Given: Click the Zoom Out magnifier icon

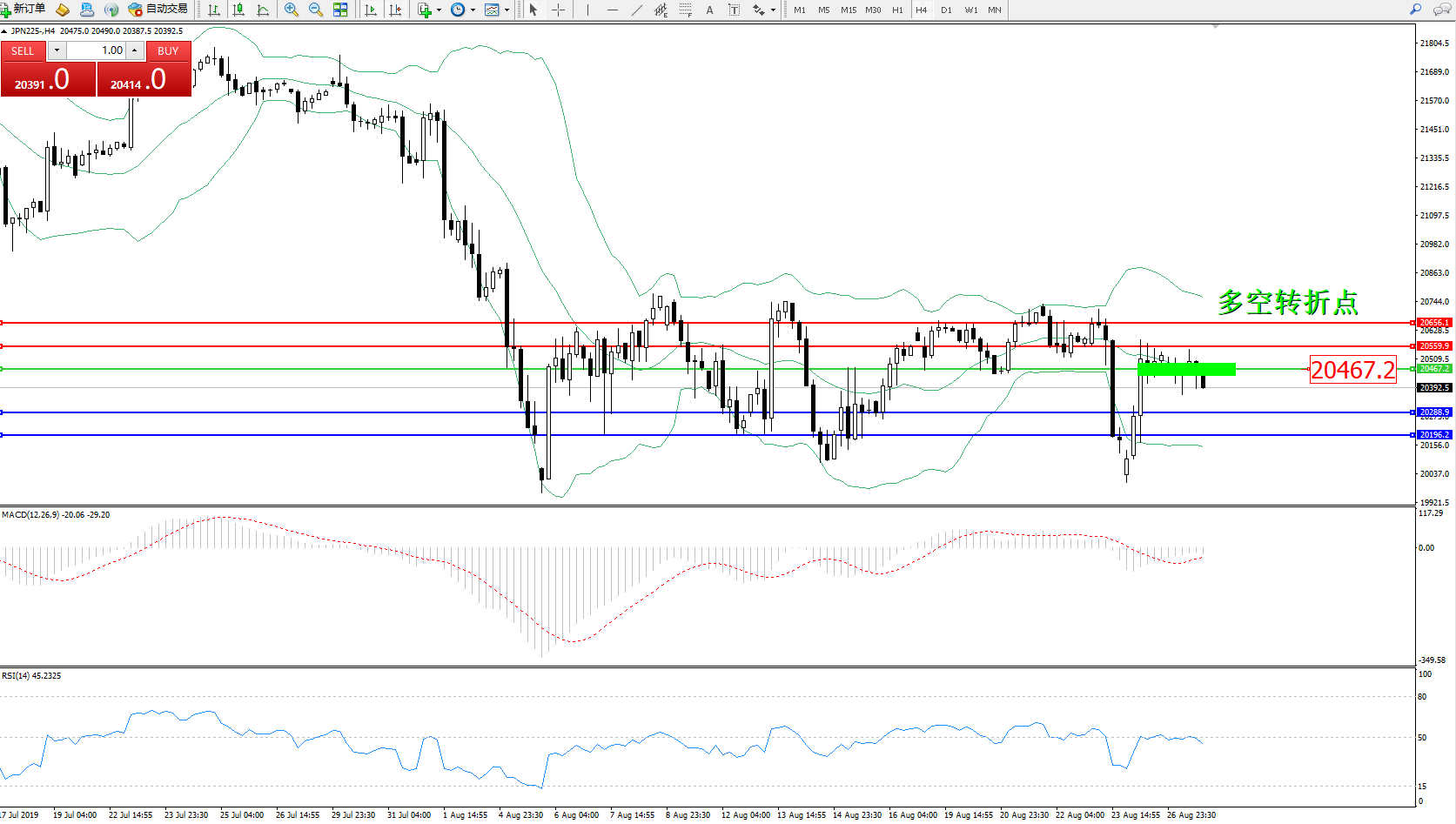Looking at the screenshot, I should (x=315, y=10).
